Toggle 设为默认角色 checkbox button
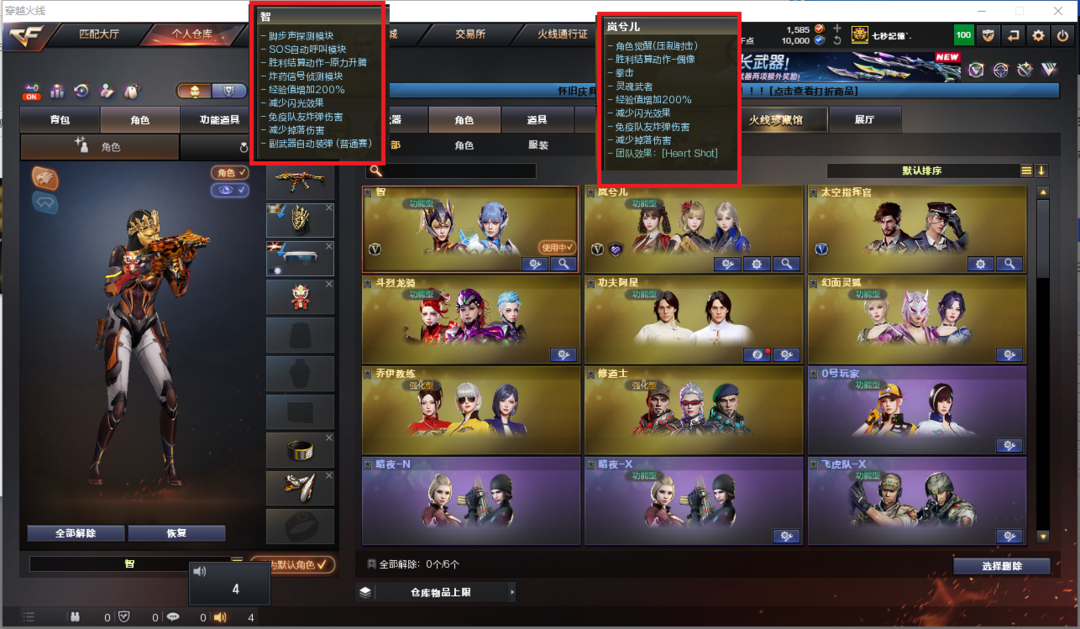1080x629 pixels. [x=295, y=565]
